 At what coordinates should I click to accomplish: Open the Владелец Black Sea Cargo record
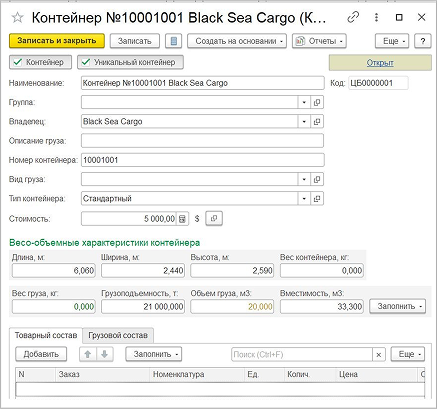(317, 122)
